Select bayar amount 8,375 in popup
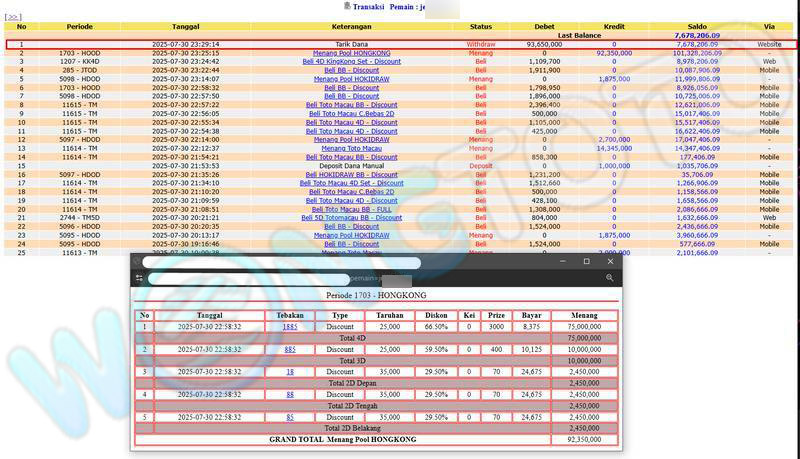 tap(531, 326)
